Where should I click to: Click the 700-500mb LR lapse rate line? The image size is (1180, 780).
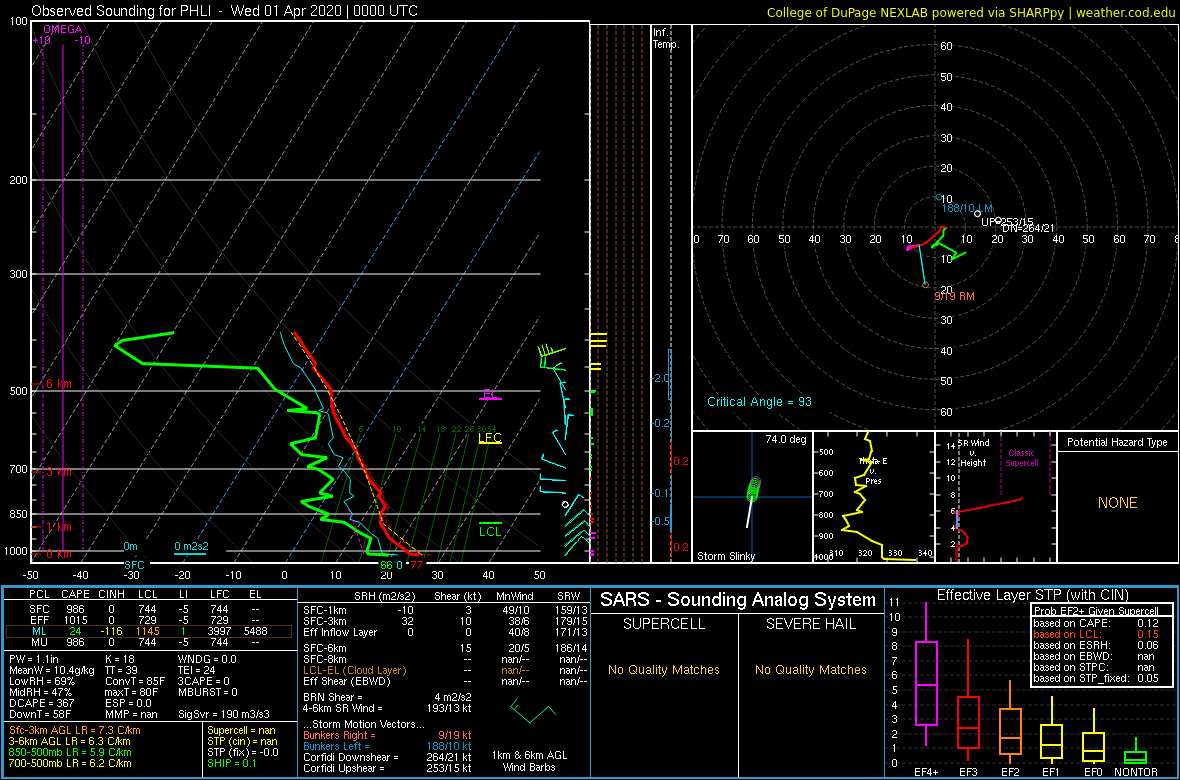pos(71,763)
